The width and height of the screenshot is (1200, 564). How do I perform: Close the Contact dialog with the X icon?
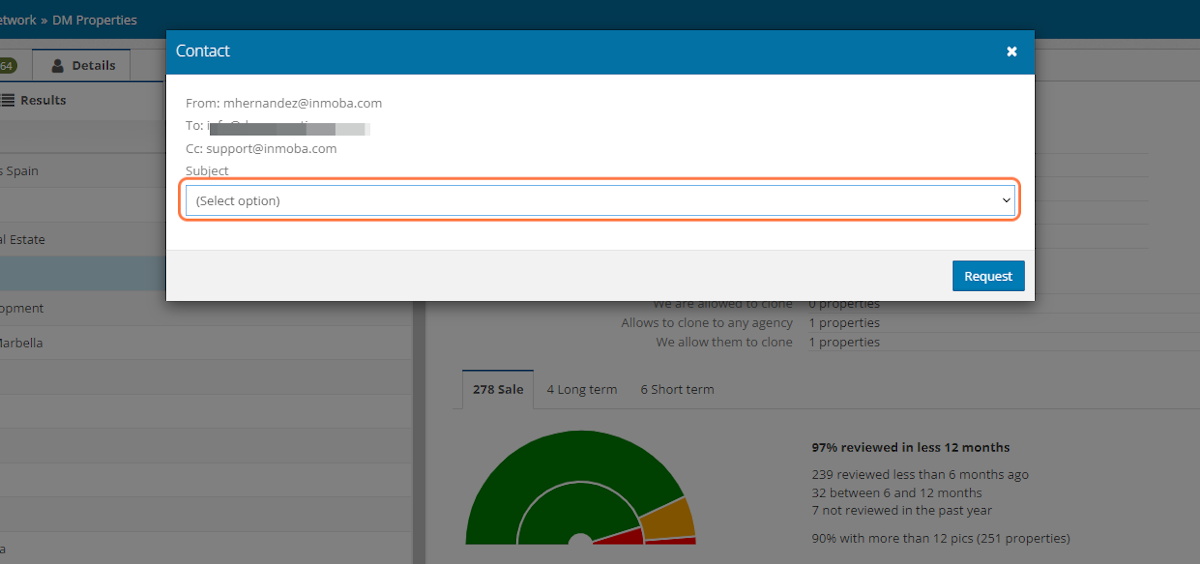click(1011, 51)
